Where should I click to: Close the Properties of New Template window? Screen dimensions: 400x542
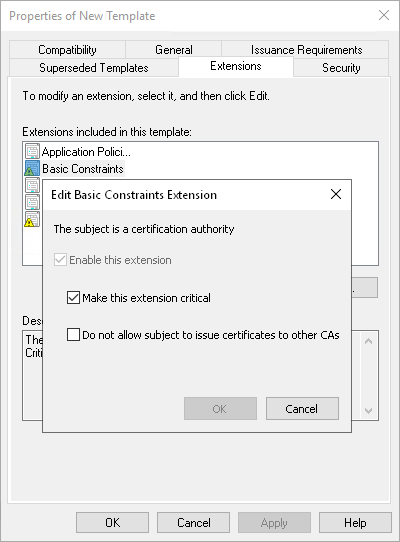(x=384, y=15)
